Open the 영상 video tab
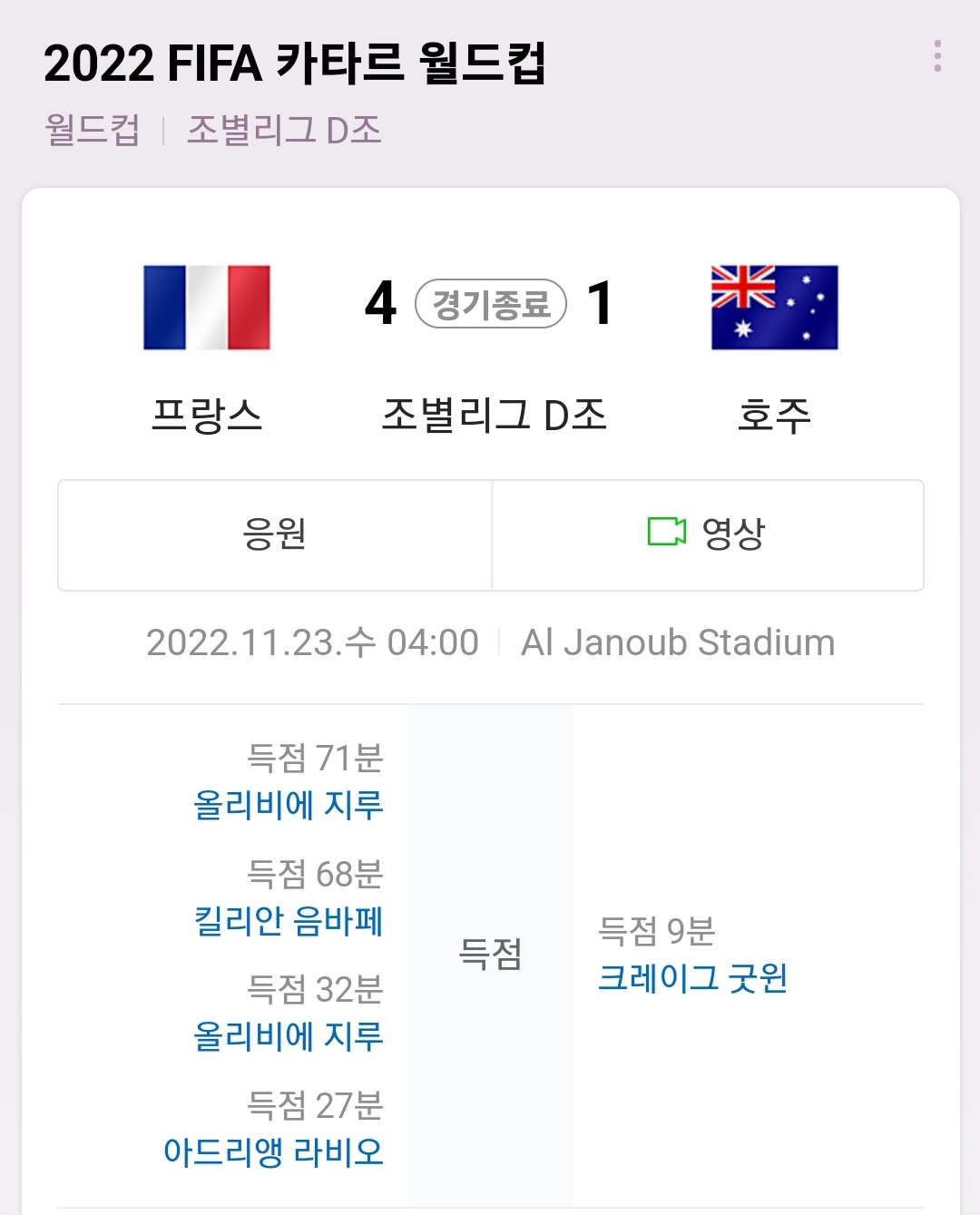The height and width of the screenshot is (1215, 980). pyautogui.click(x=708, y=534)
